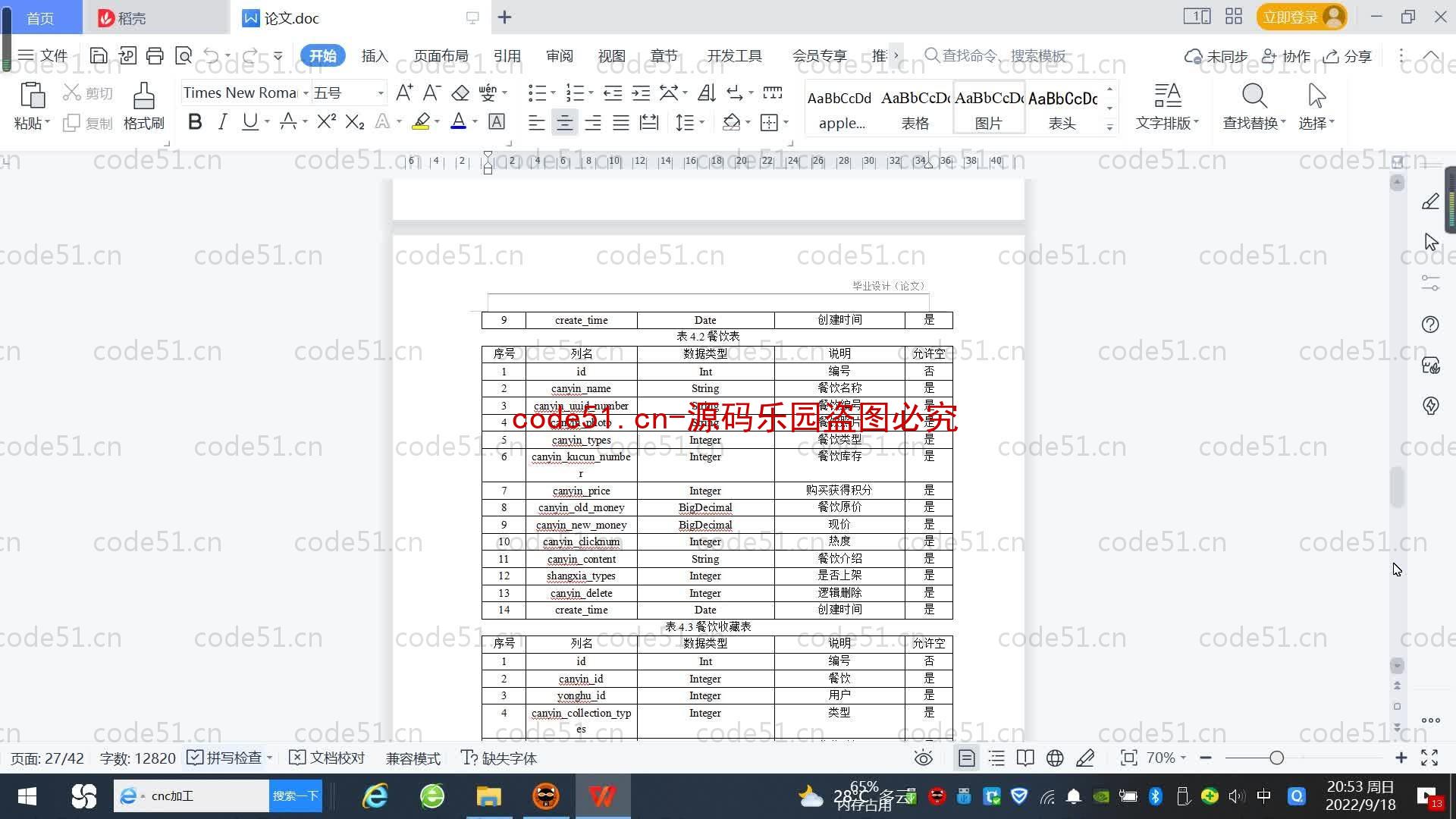Open the 插入 ribbon tab
This screenshot has width=1456, height=819.
pos(375,55)
